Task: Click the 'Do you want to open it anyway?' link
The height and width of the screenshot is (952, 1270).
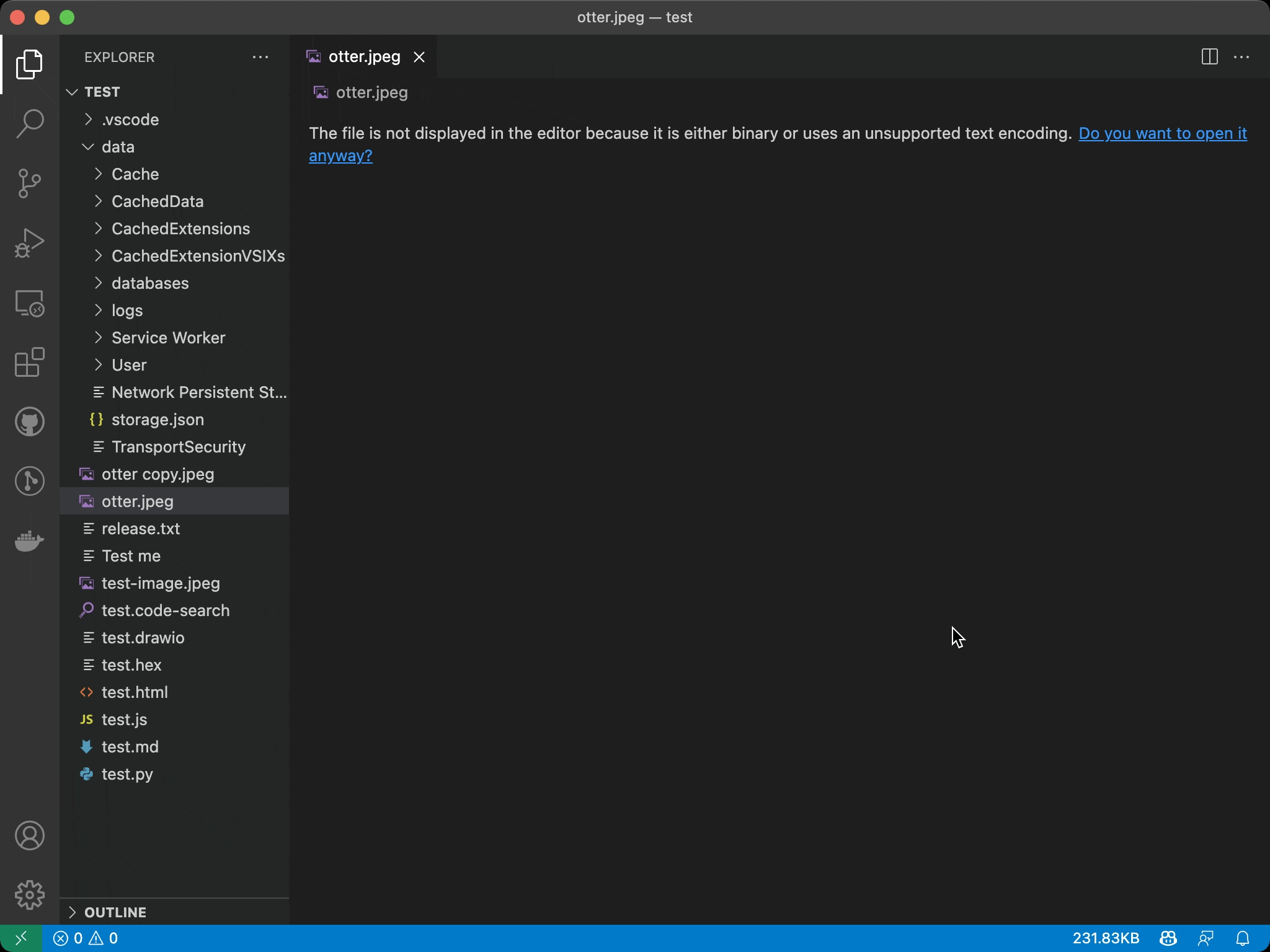Action: [1161, 133]
